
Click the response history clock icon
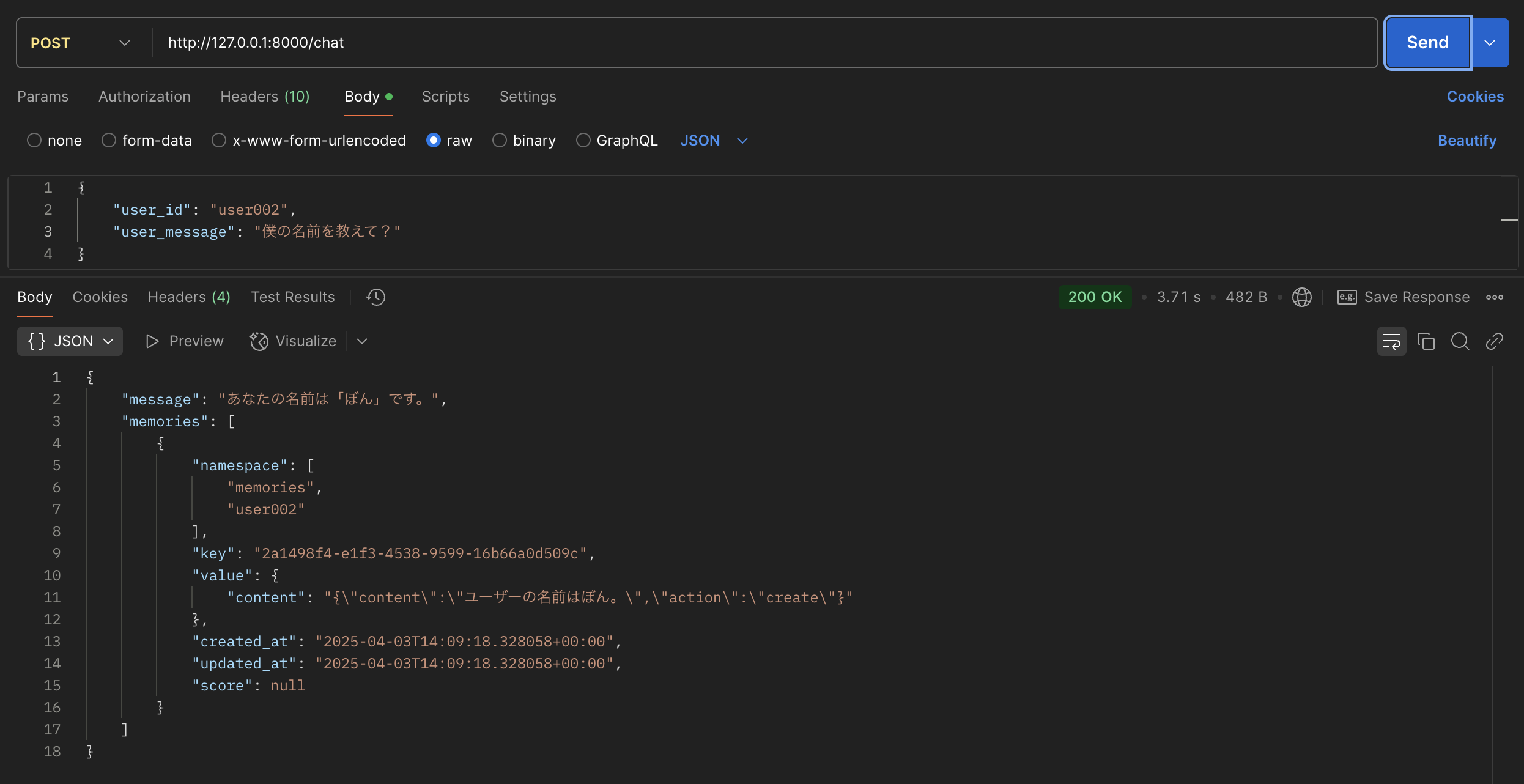[x=375, y=297]
